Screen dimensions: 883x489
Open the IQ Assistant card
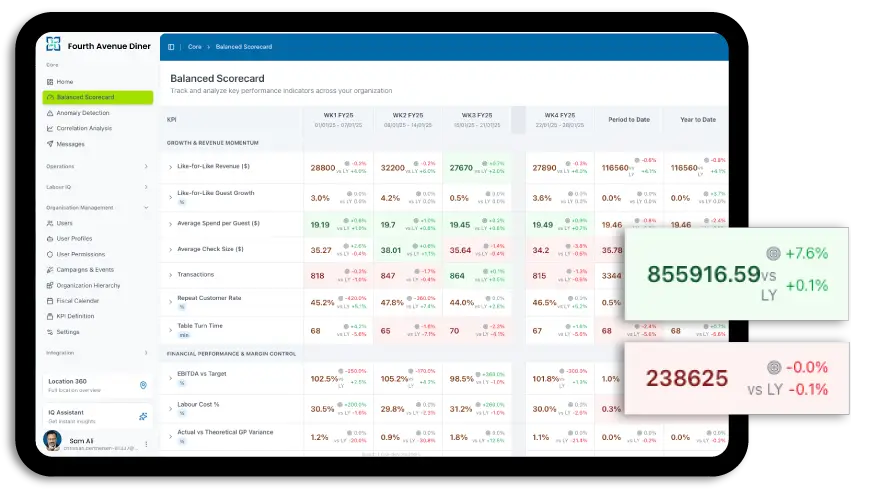97,416
